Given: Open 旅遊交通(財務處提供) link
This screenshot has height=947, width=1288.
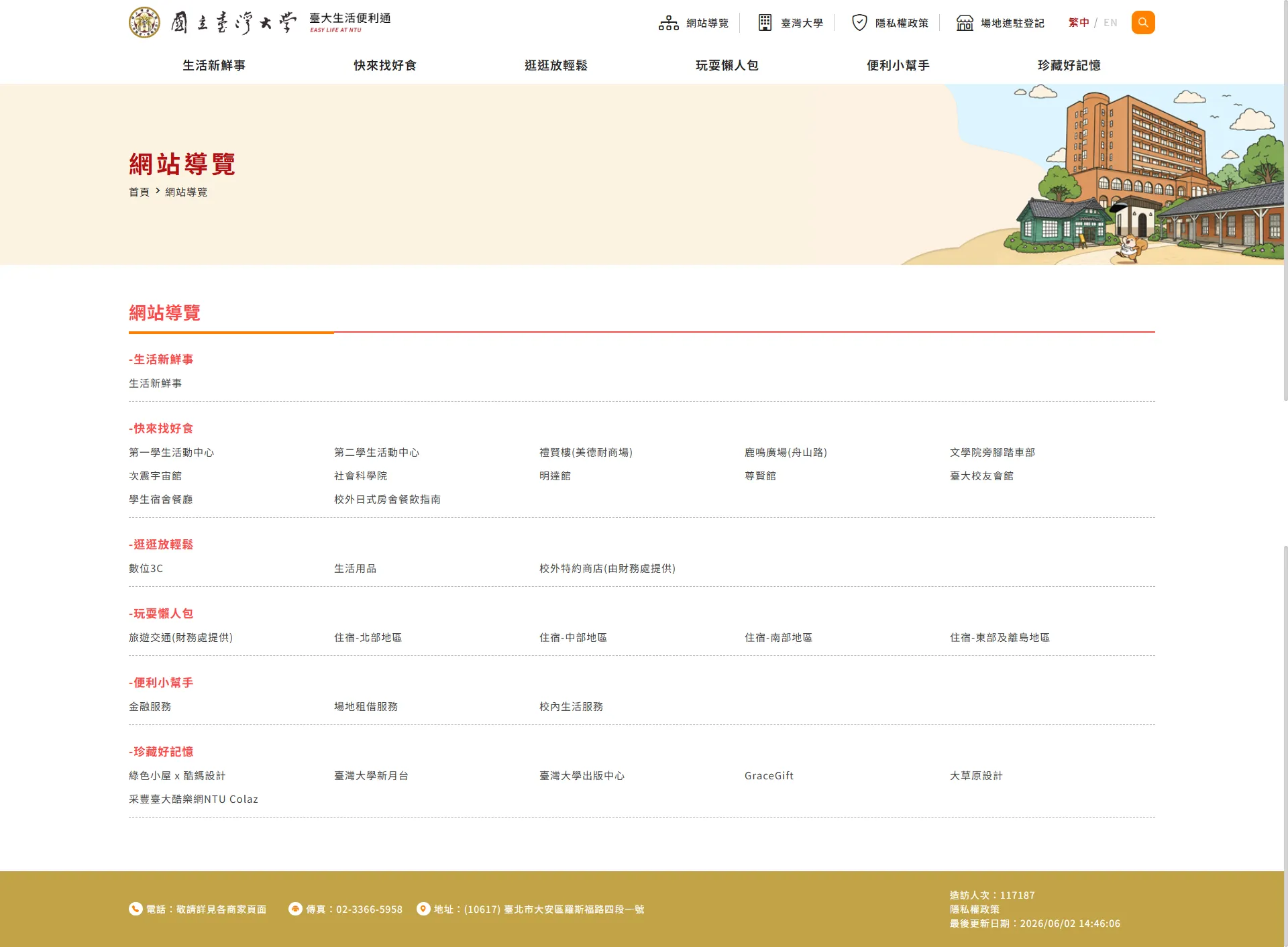Looking at the screenshot, I should tap(181, 638).
